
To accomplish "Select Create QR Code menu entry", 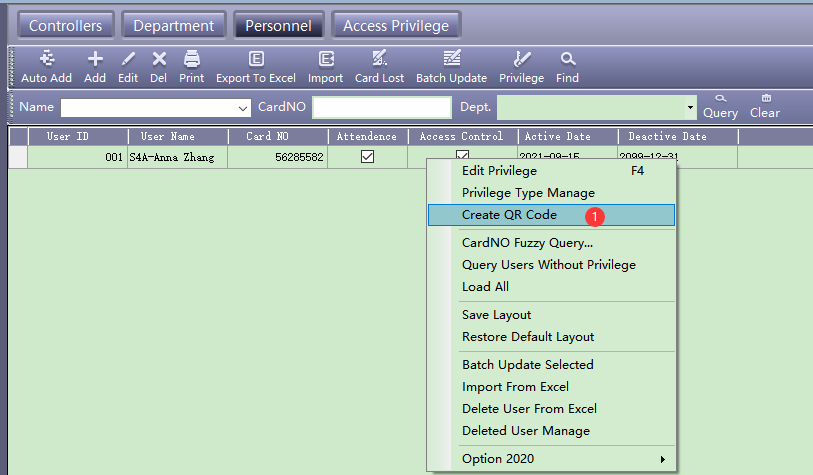I will pos(509,215).
